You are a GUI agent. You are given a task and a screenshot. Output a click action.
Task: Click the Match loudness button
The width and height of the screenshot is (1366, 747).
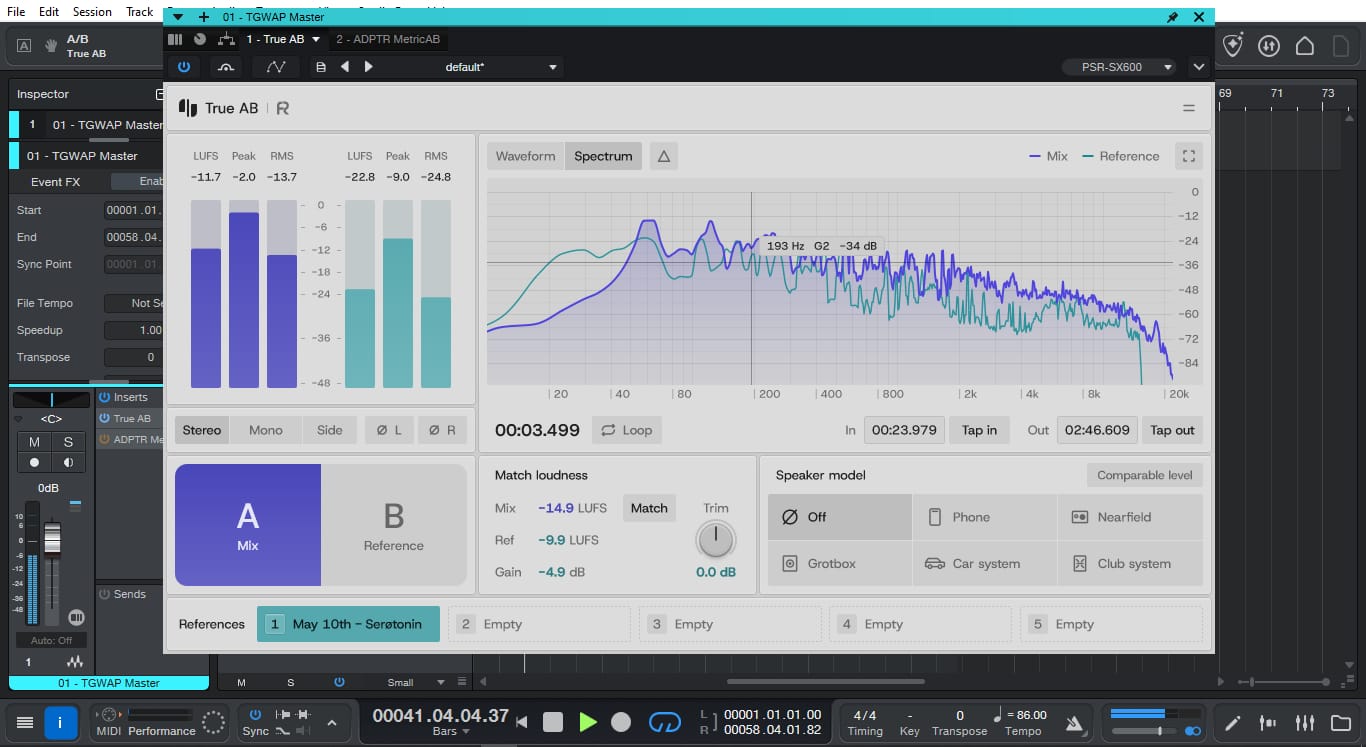point(649,508)
